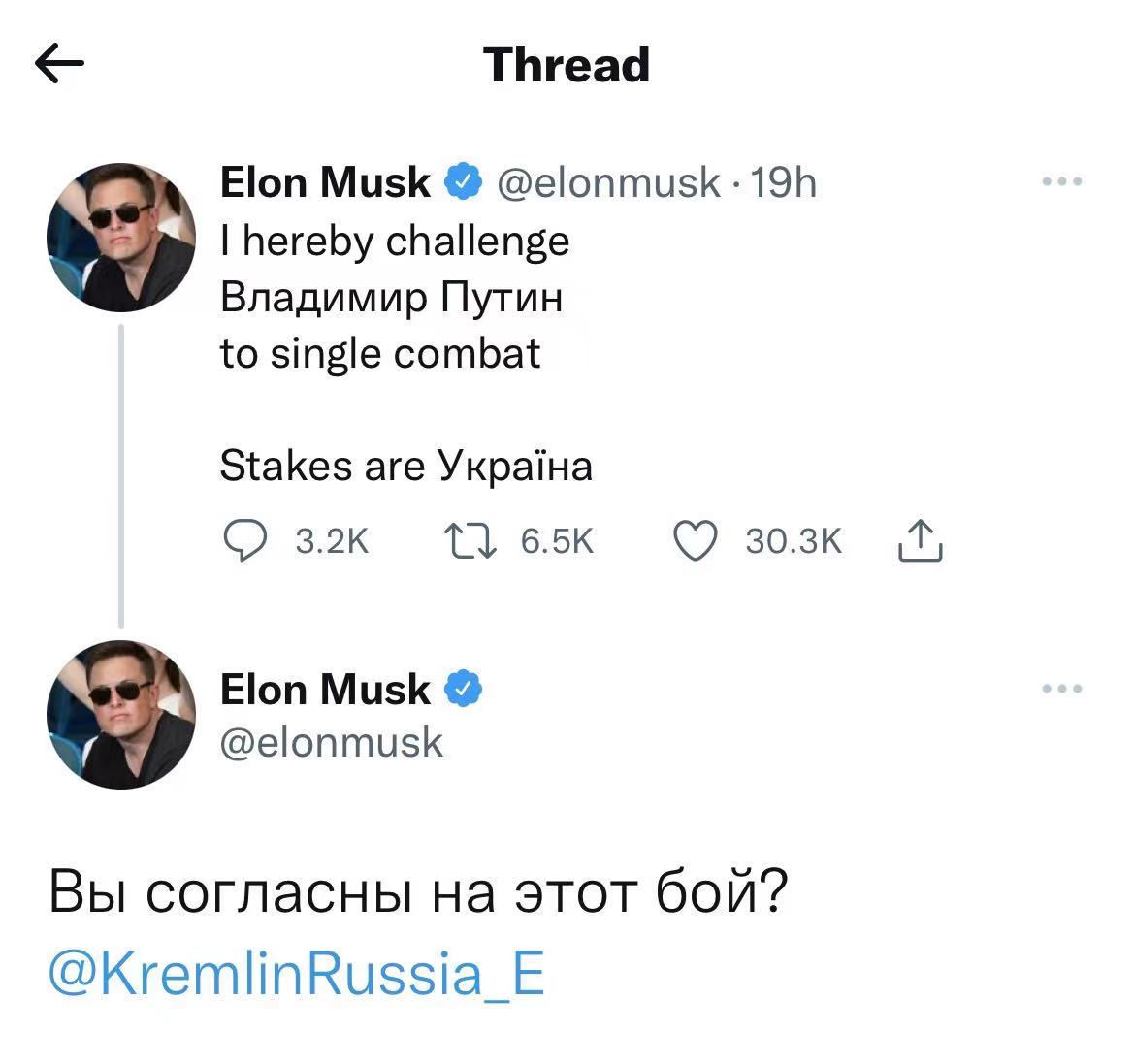Screen dimensions: 1135x1064
Task: Open the share icon on the first tweet
Action: click(920, 541)
